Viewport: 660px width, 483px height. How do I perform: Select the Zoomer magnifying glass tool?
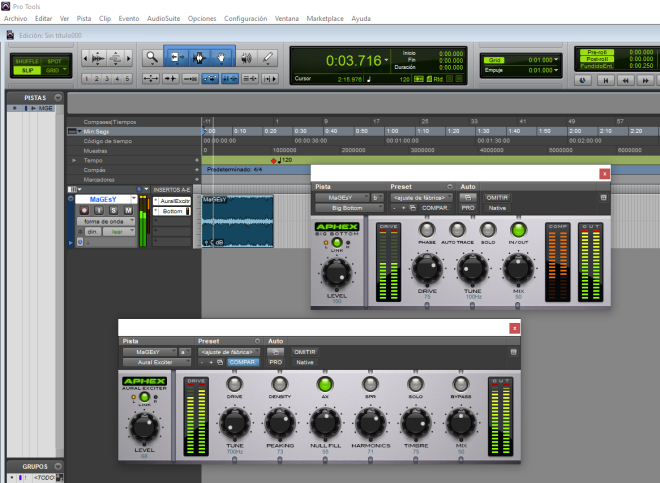152,57
